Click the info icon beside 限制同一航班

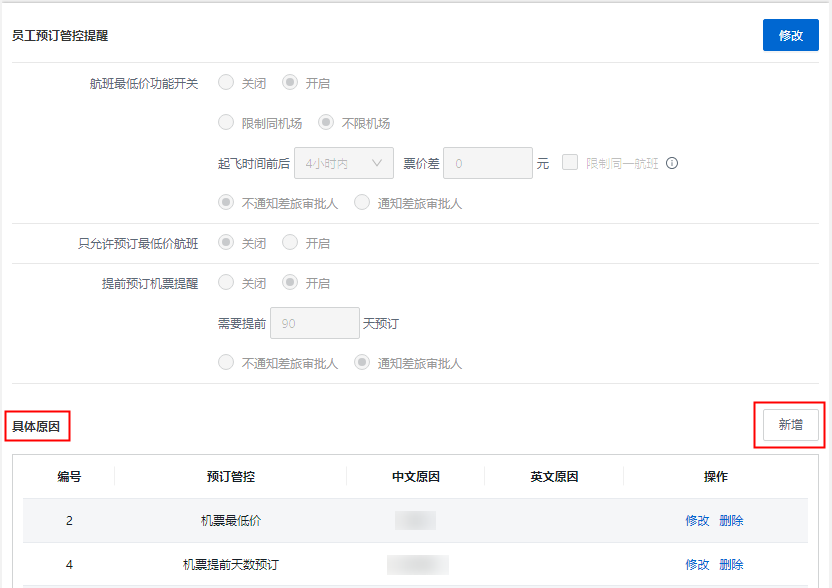tap(672, 163)
